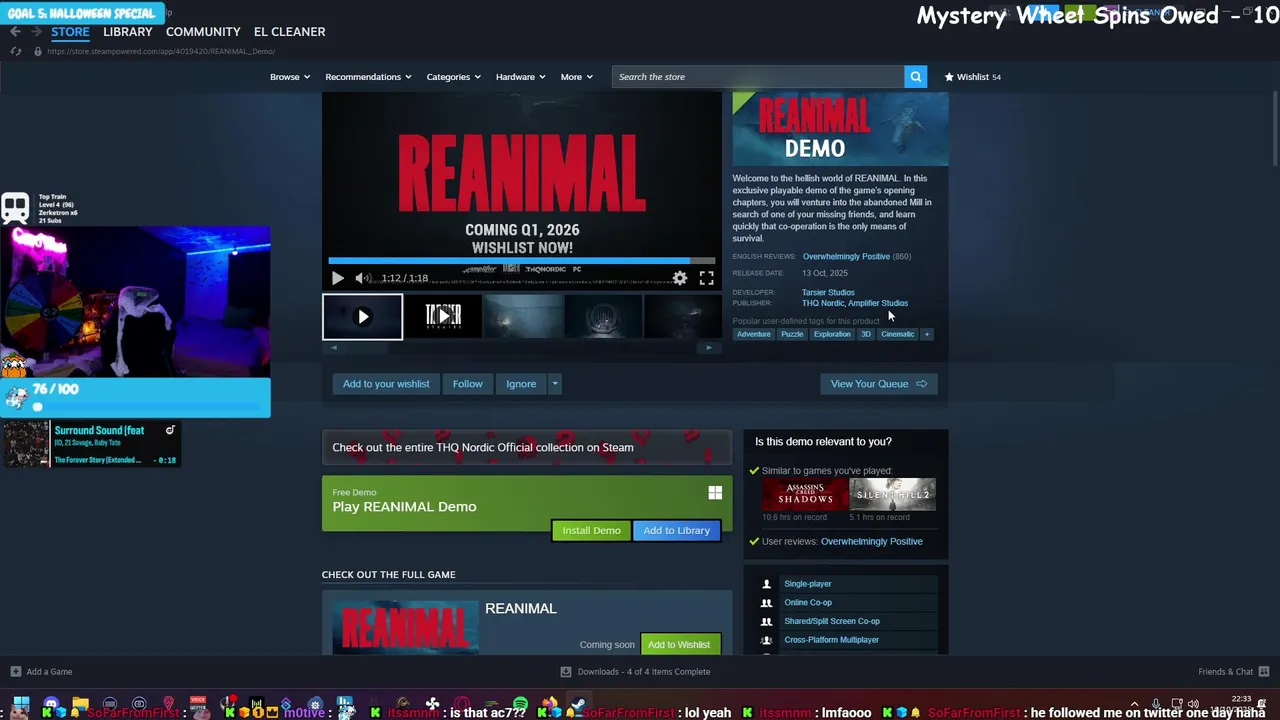Expand more tags with plus button
This screenshot has height=720, width=1280.
[x=927, y=334]
